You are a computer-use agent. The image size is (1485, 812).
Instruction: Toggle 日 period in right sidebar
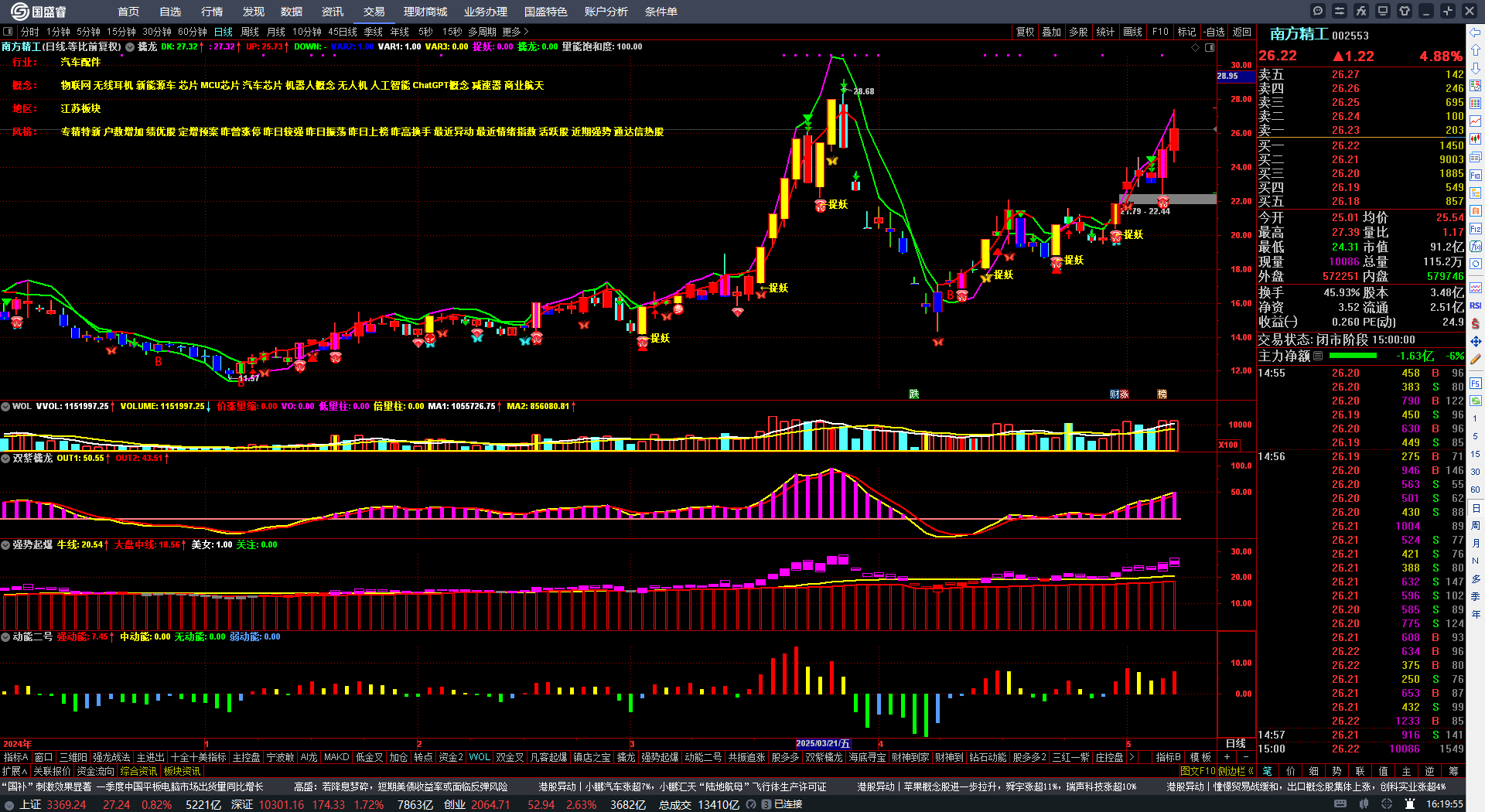click(1476, 508)
